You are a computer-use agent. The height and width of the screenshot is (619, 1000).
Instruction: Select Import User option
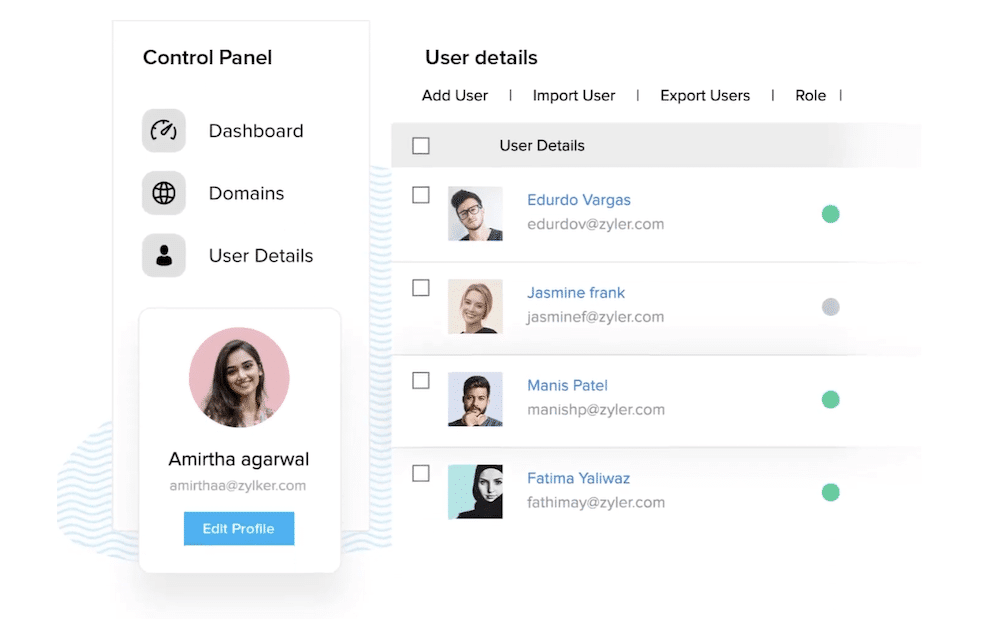point(574,95)
